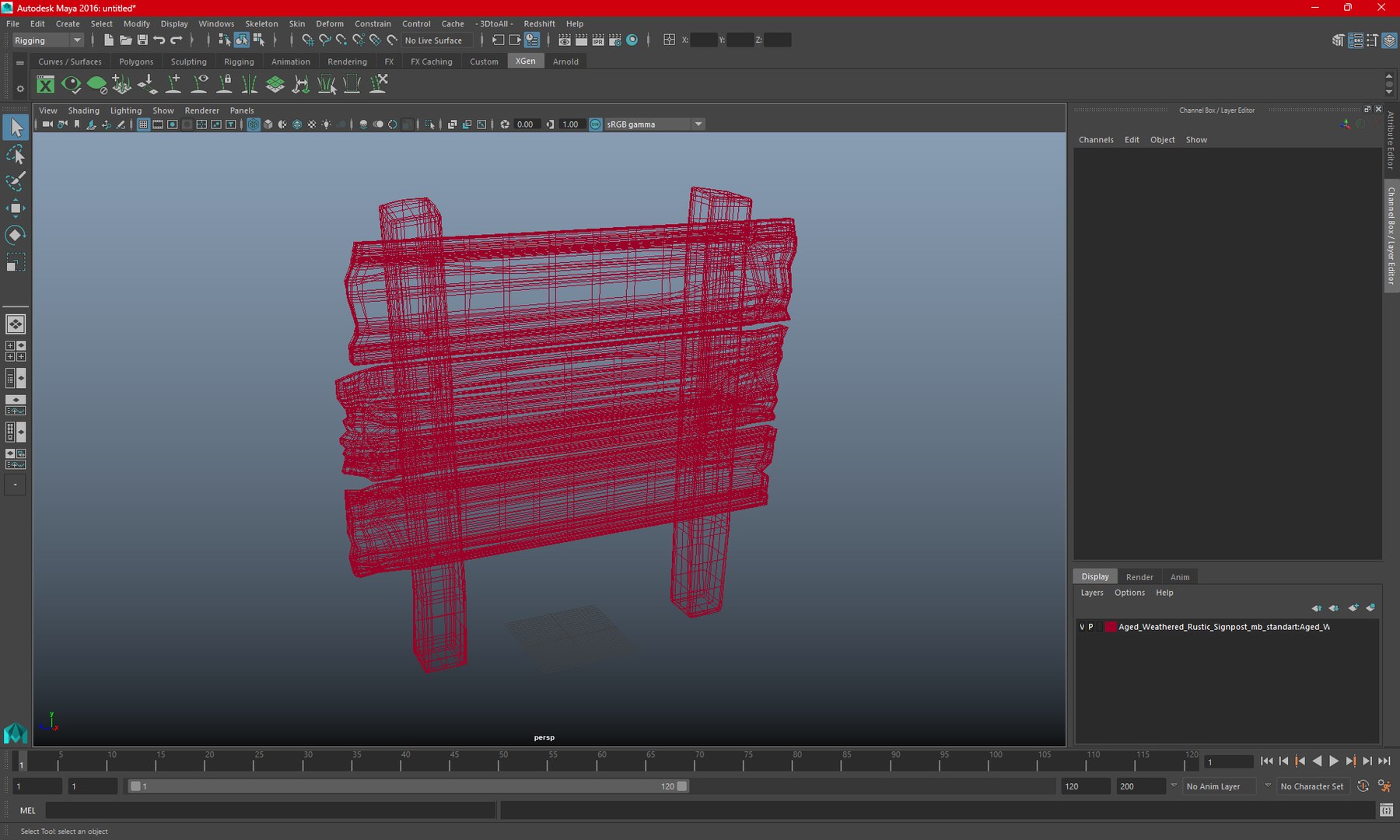Expand the toolbox layout shortcuts arrow
Image resolution: width=1400 pixels, height=840 pixels.
[x=15, y=485]
